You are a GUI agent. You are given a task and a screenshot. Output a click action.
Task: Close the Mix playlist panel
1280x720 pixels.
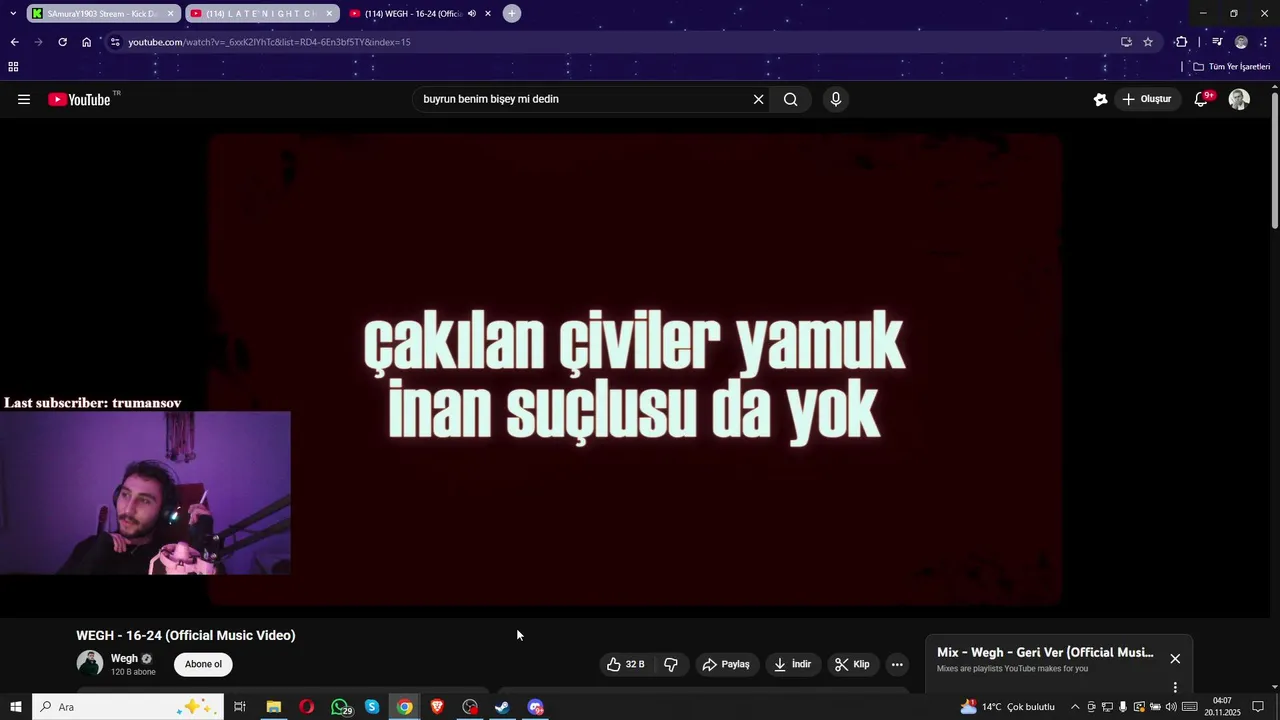pos(1175,658)
